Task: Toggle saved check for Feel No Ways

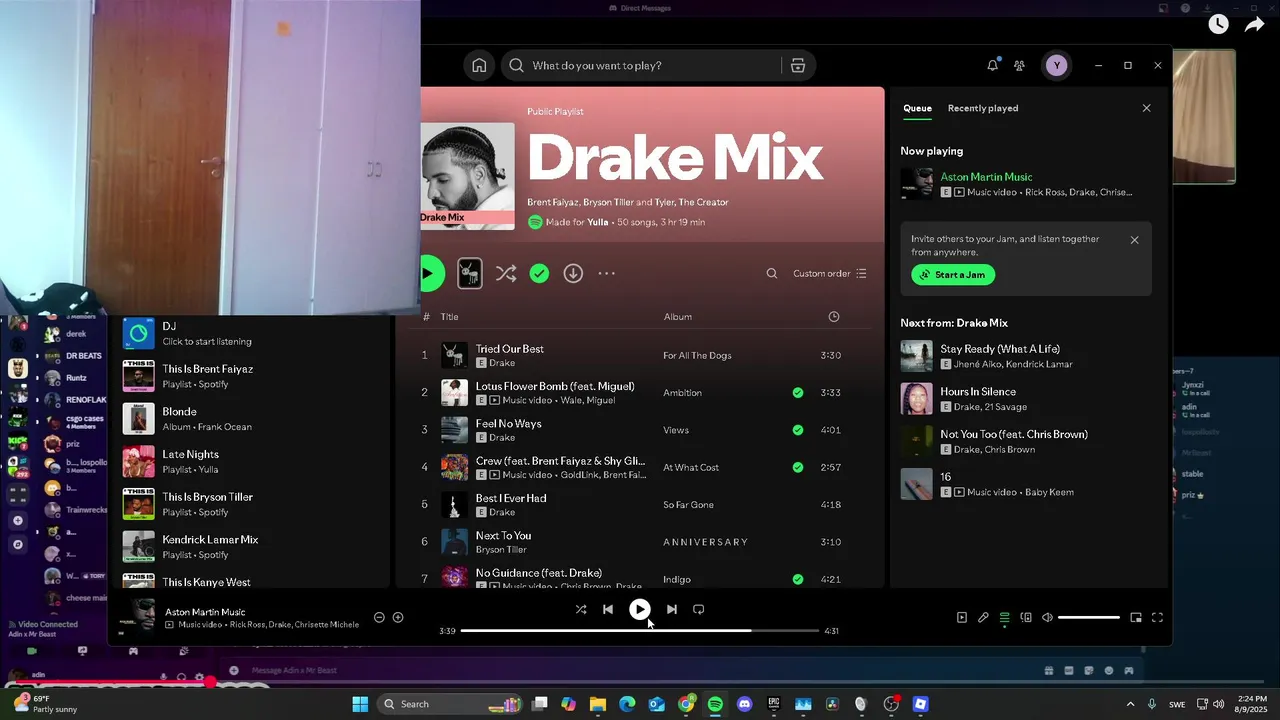Action: (x=797, y=430)
